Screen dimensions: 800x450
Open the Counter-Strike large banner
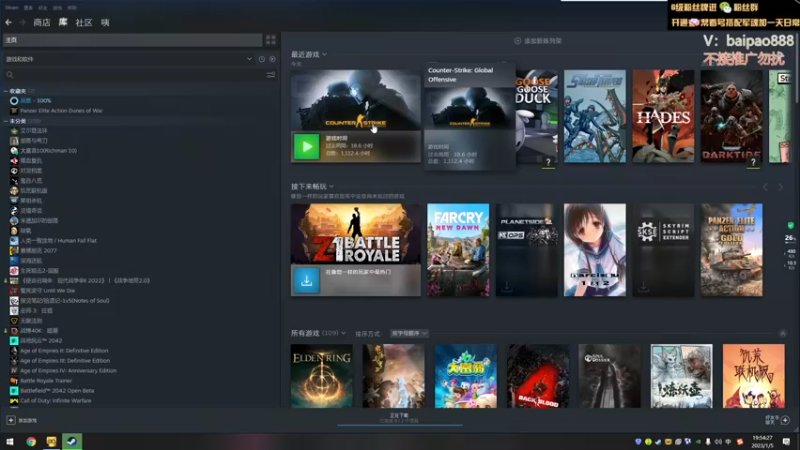click(x=356, y=100)
